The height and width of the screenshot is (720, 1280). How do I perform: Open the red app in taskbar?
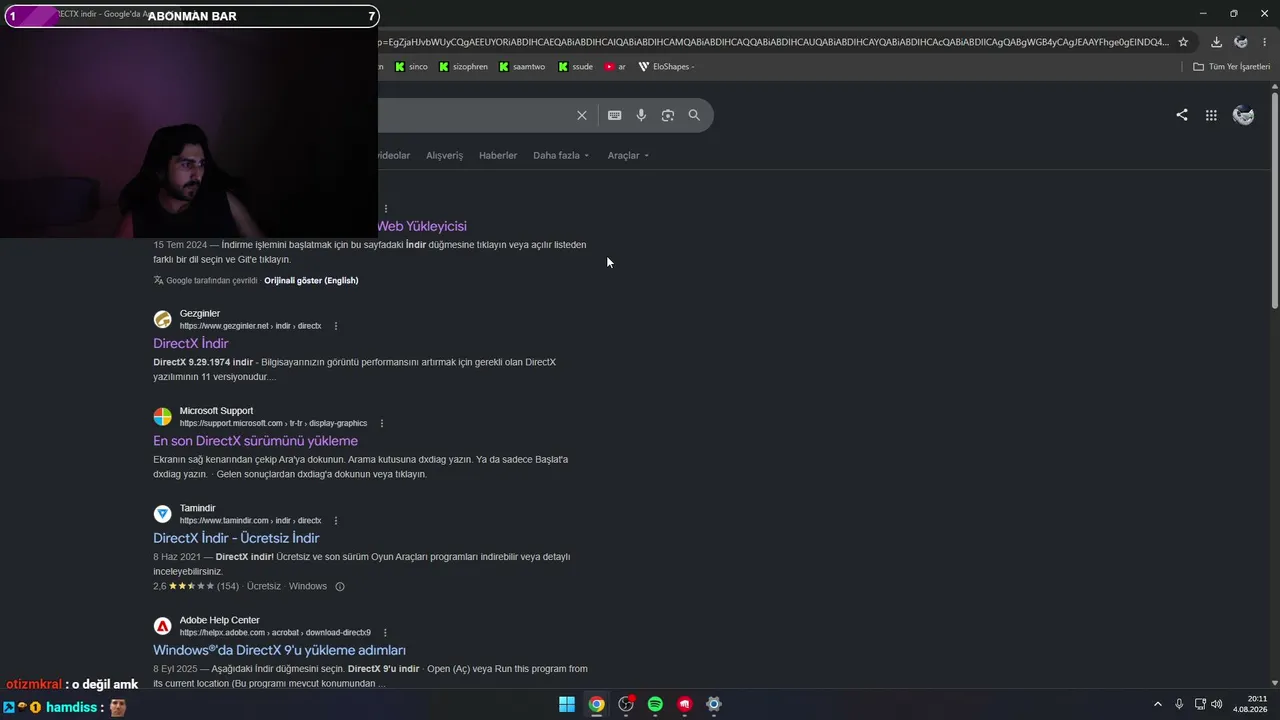tap(684, 704)
